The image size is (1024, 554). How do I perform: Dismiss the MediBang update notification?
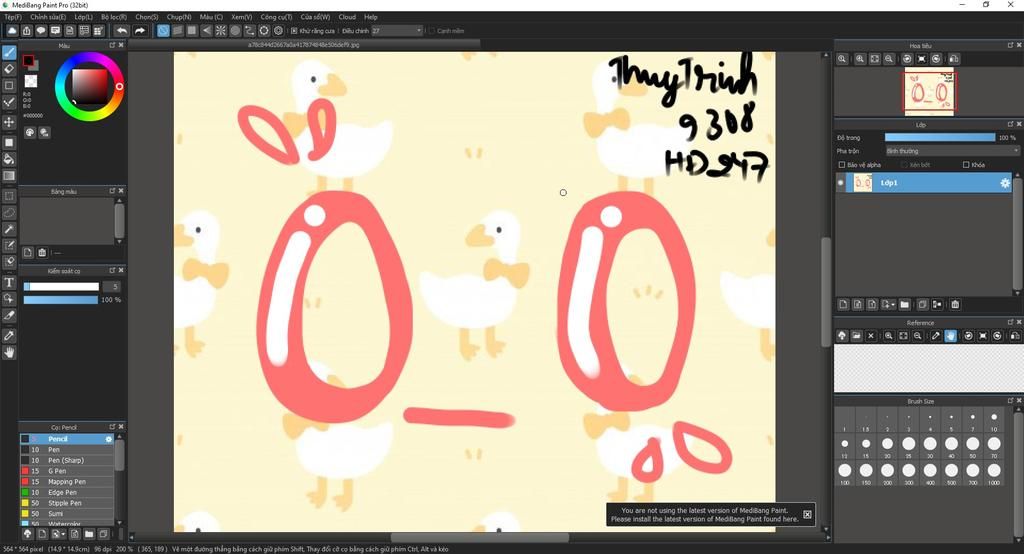[807, 515]
